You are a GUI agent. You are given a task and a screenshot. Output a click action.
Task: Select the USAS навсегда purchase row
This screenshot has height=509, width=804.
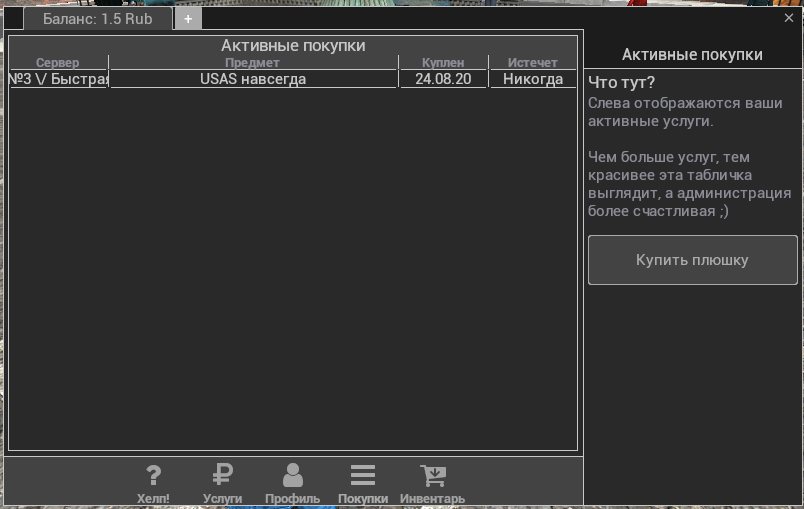(x=253, y=79)
